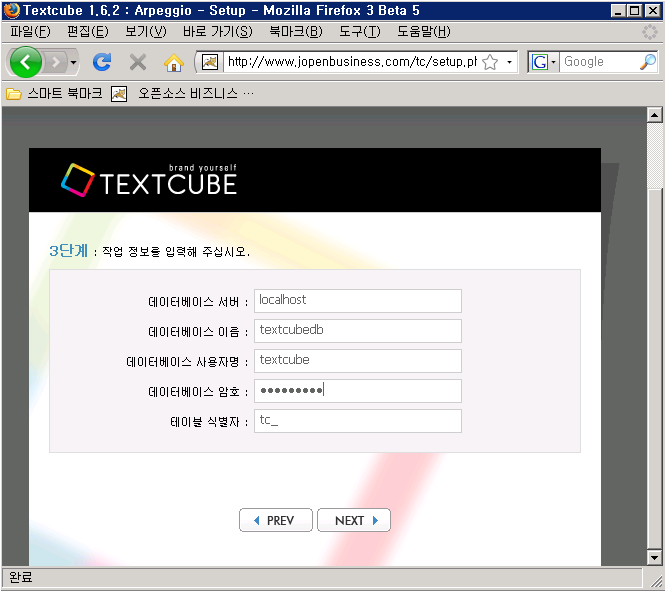
Task: Go to the Home page icon
Action: (174, 63)
